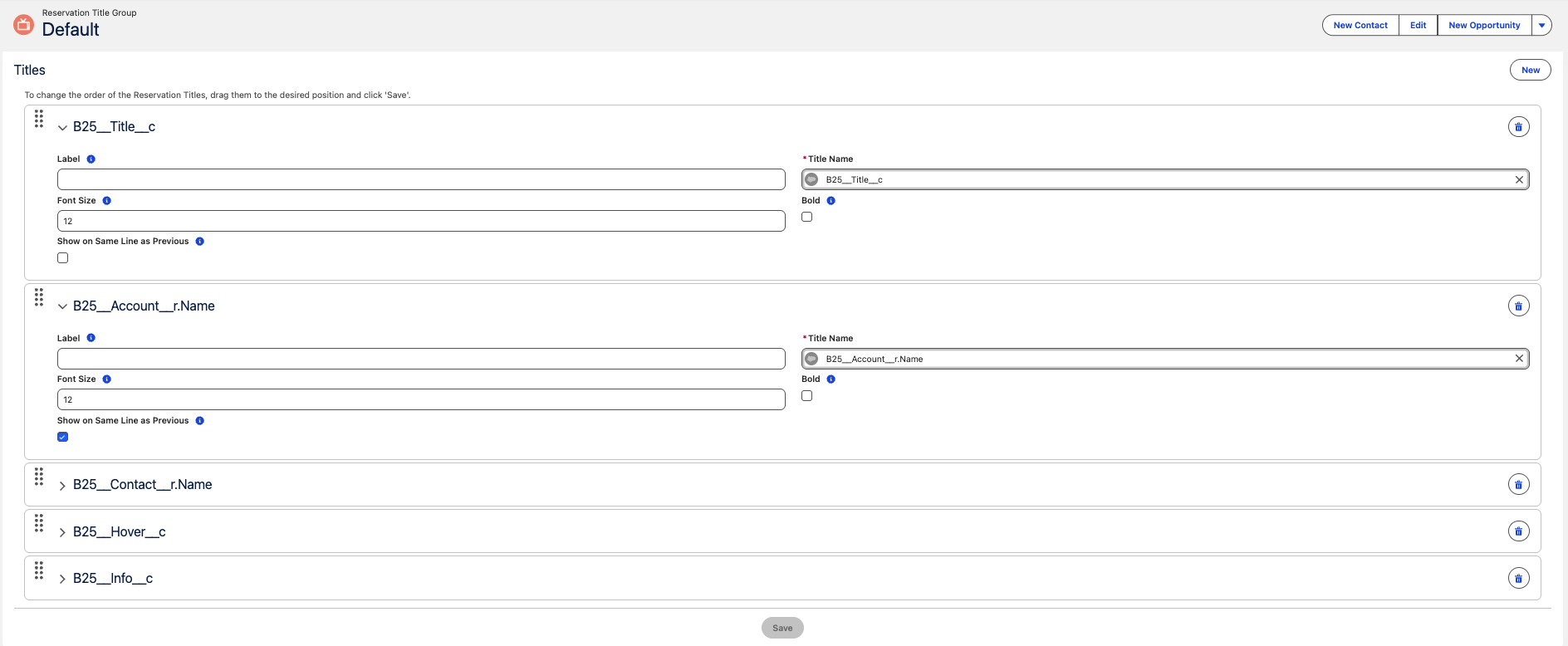Choose Edit from the header action bar

1417,25
